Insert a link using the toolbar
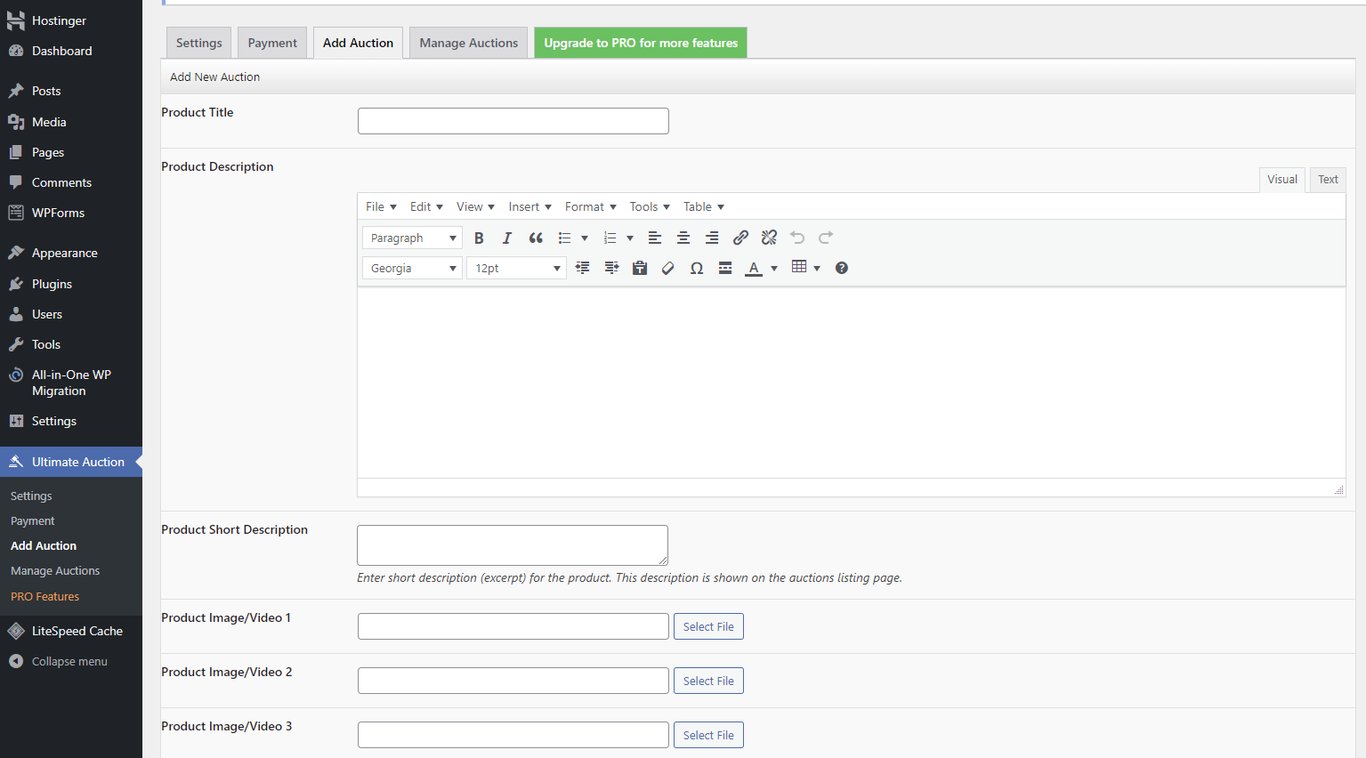The image size is (1366, 758). pos(740,237)
